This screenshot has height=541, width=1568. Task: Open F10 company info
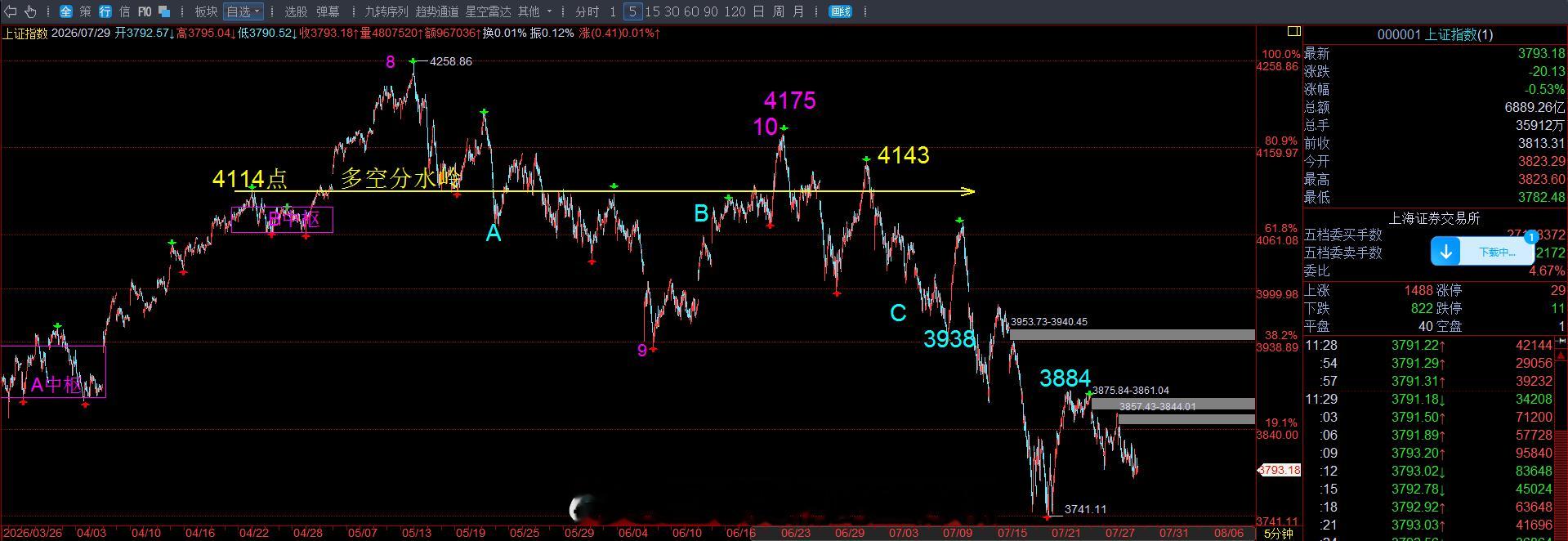(x=145, y=11)
